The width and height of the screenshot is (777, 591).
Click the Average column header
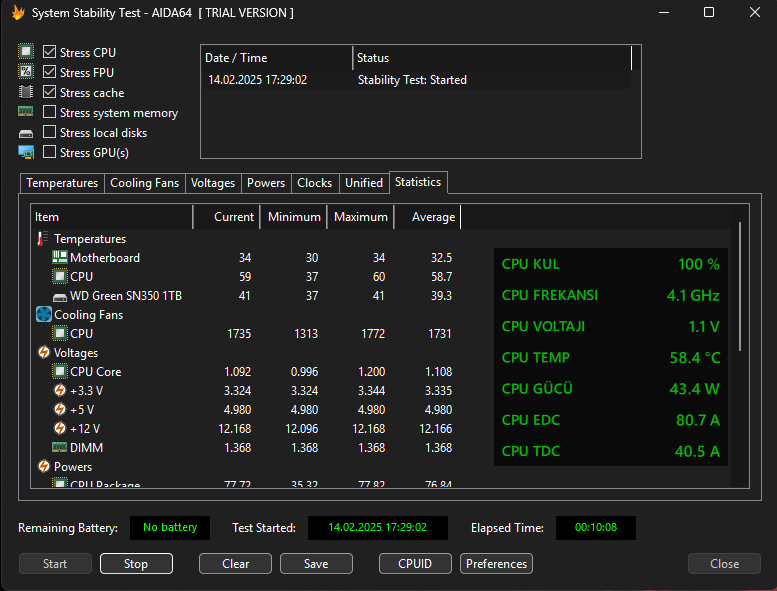click(x=427, y=217)
